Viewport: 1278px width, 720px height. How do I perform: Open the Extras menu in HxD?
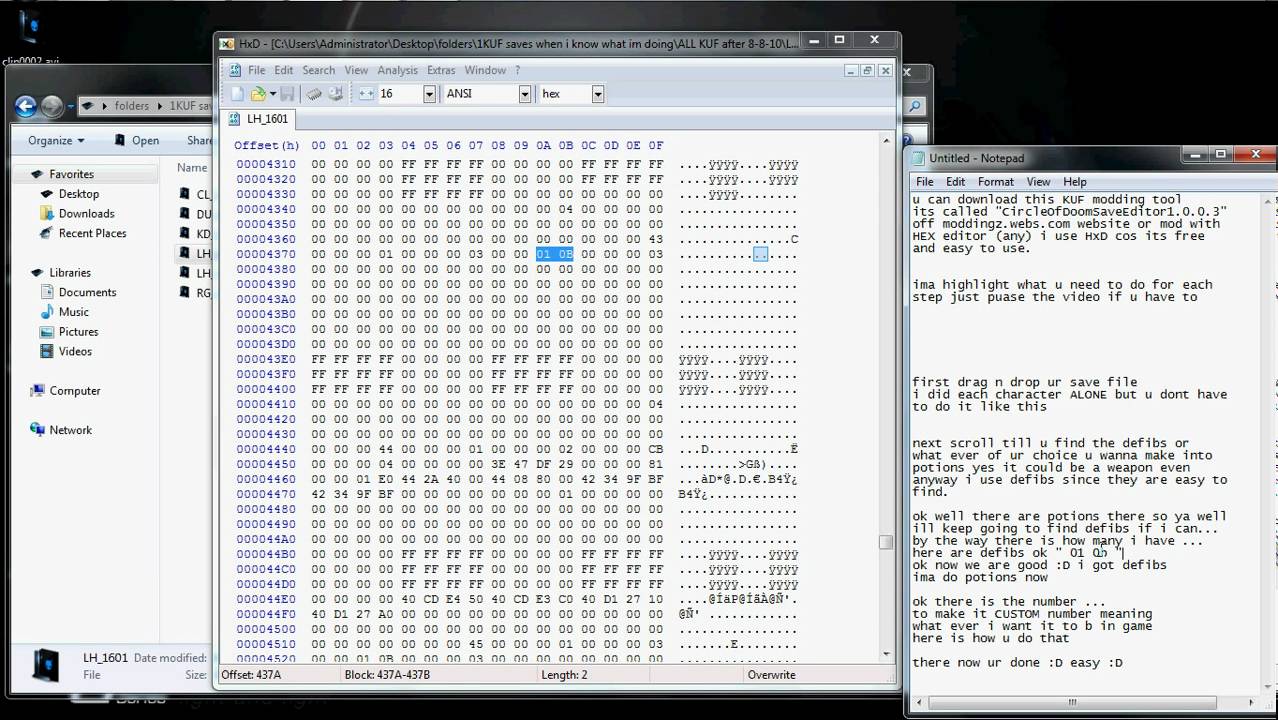tap(441, 70)
